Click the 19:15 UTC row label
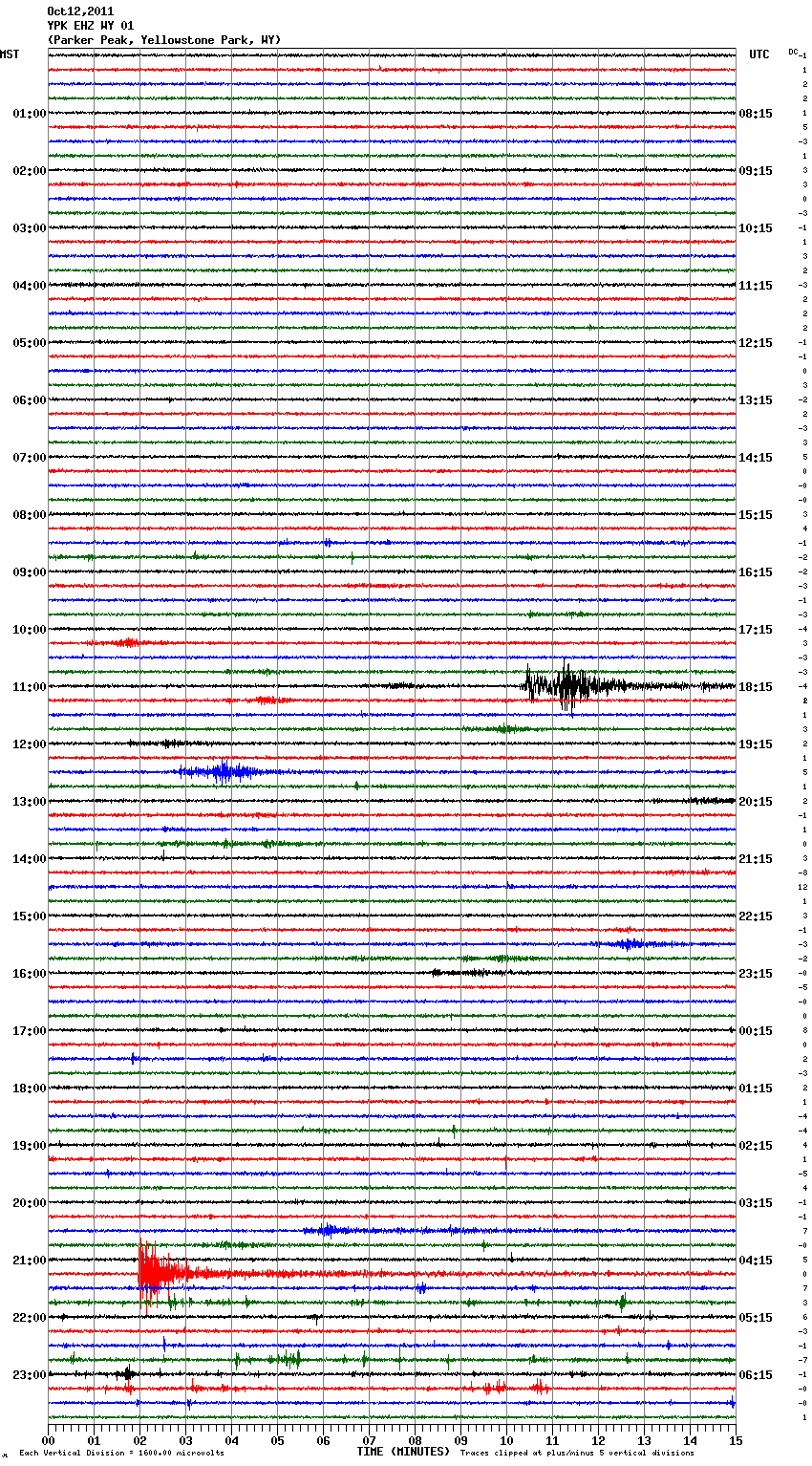 coord(756,744)
